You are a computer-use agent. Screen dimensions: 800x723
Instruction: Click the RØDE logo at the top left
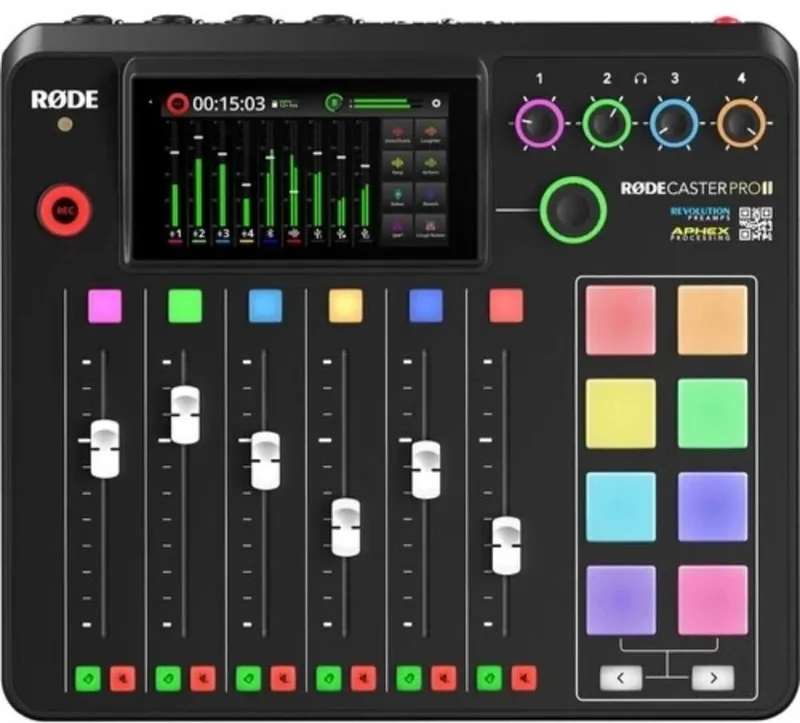64,99
